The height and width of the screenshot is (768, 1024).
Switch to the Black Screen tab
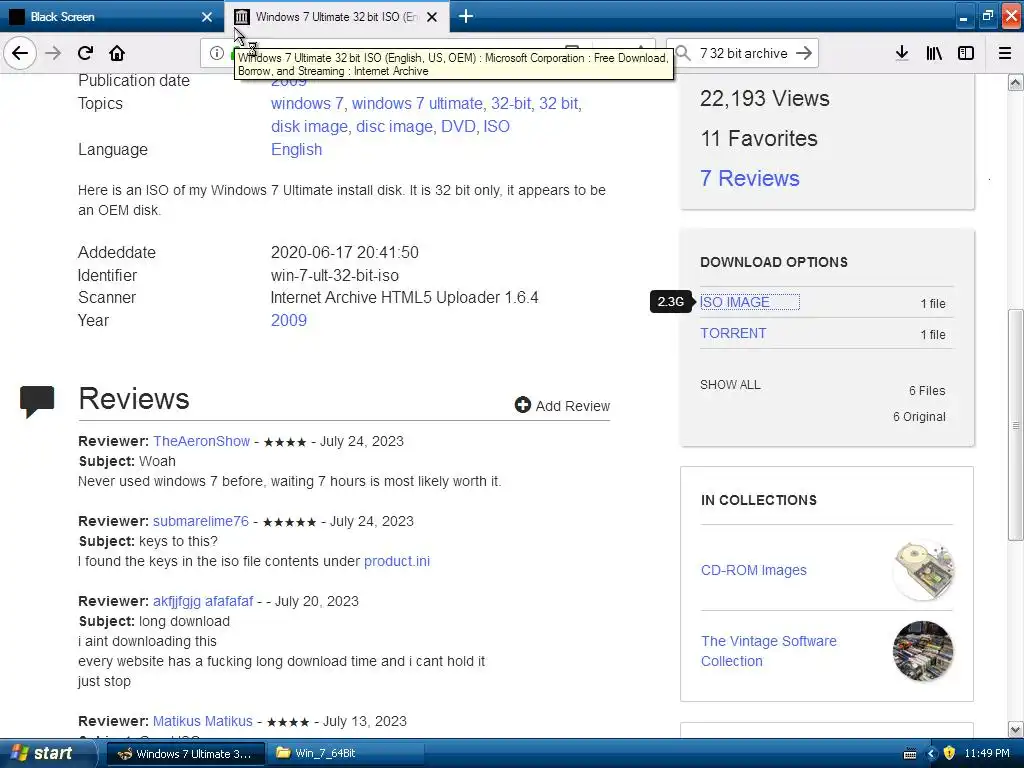(111, 17)
